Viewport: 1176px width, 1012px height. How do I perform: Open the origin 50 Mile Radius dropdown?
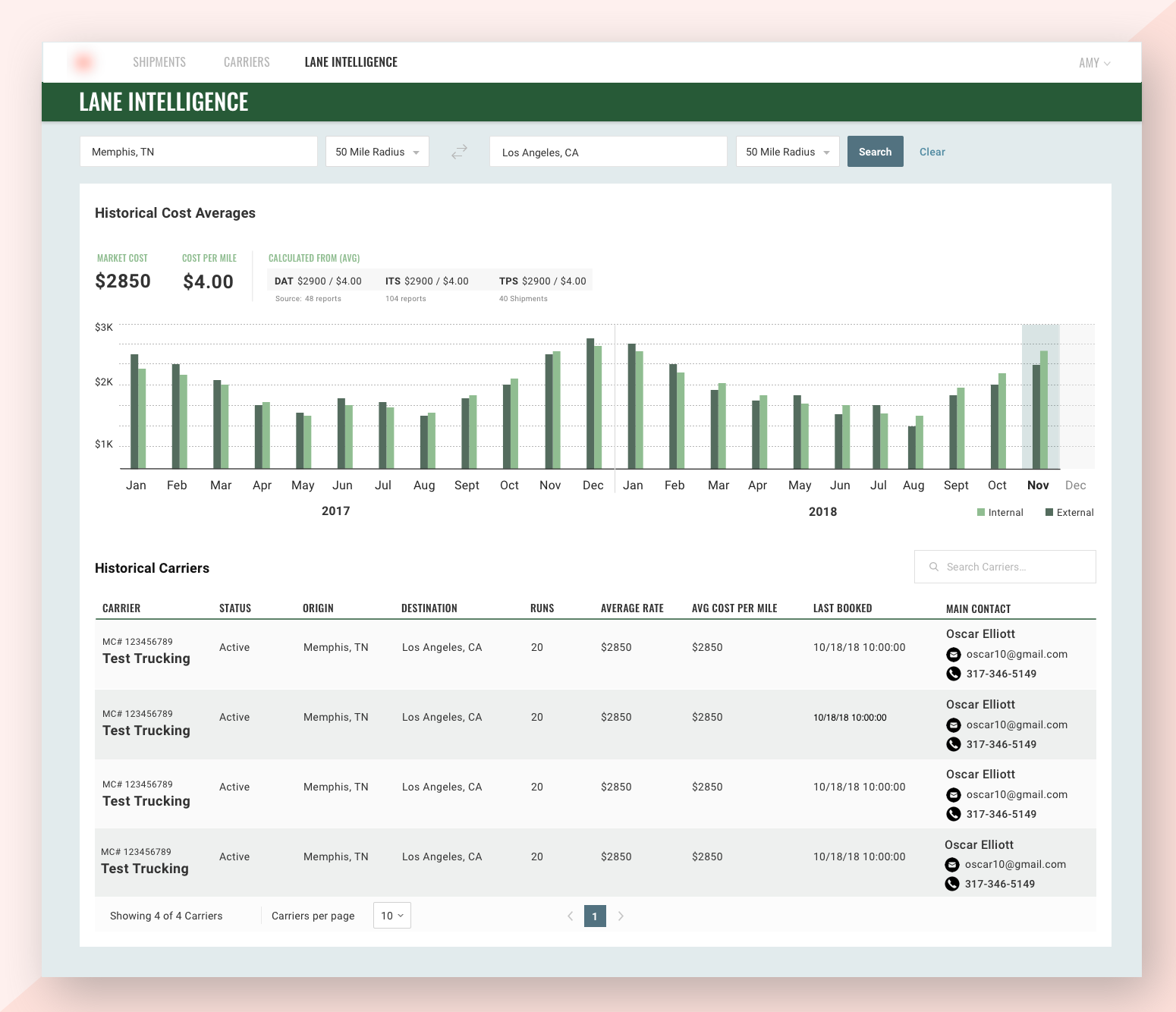[377, 152]
